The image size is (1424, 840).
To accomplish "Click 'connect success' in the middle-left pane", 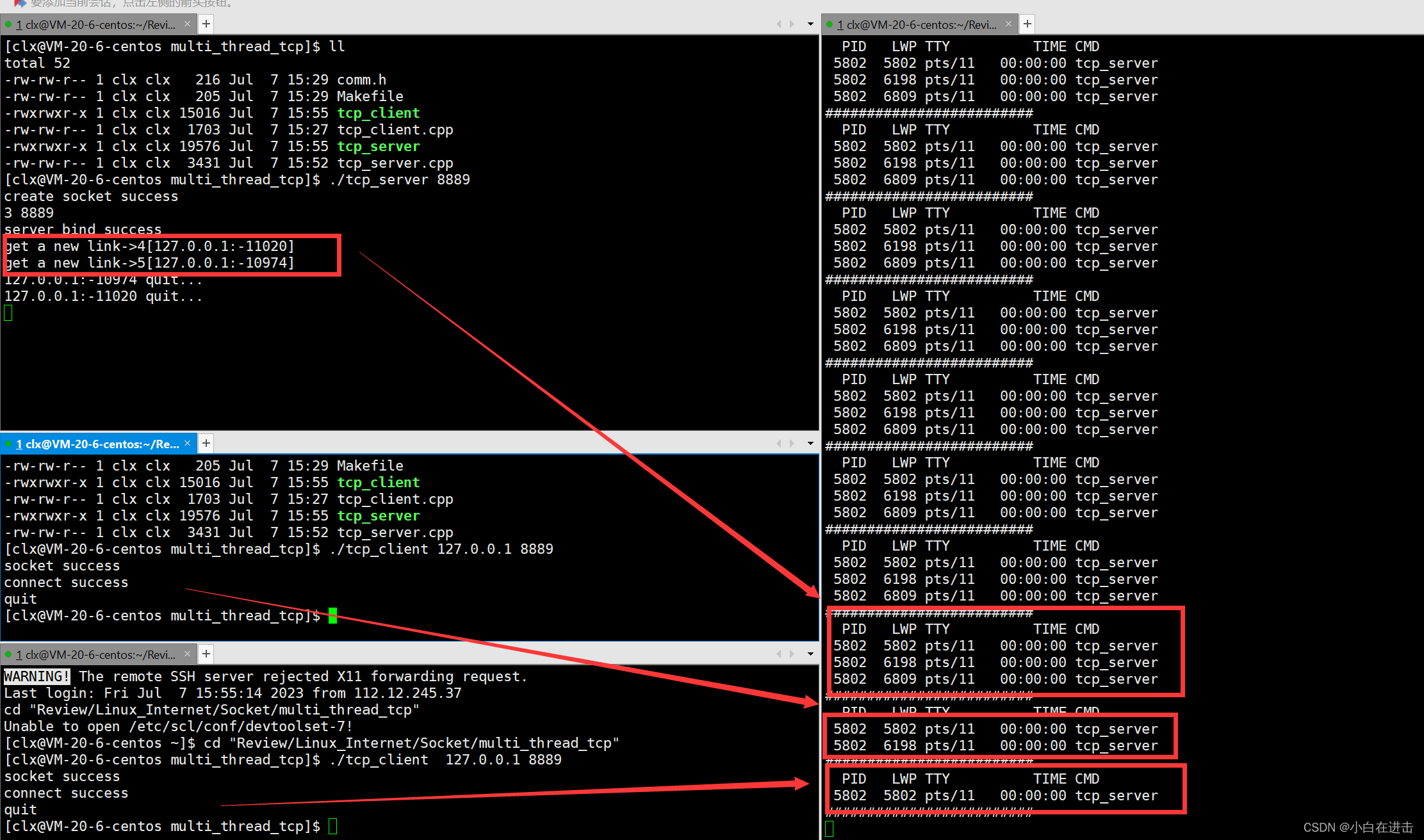I will click(x=66, y=582).
